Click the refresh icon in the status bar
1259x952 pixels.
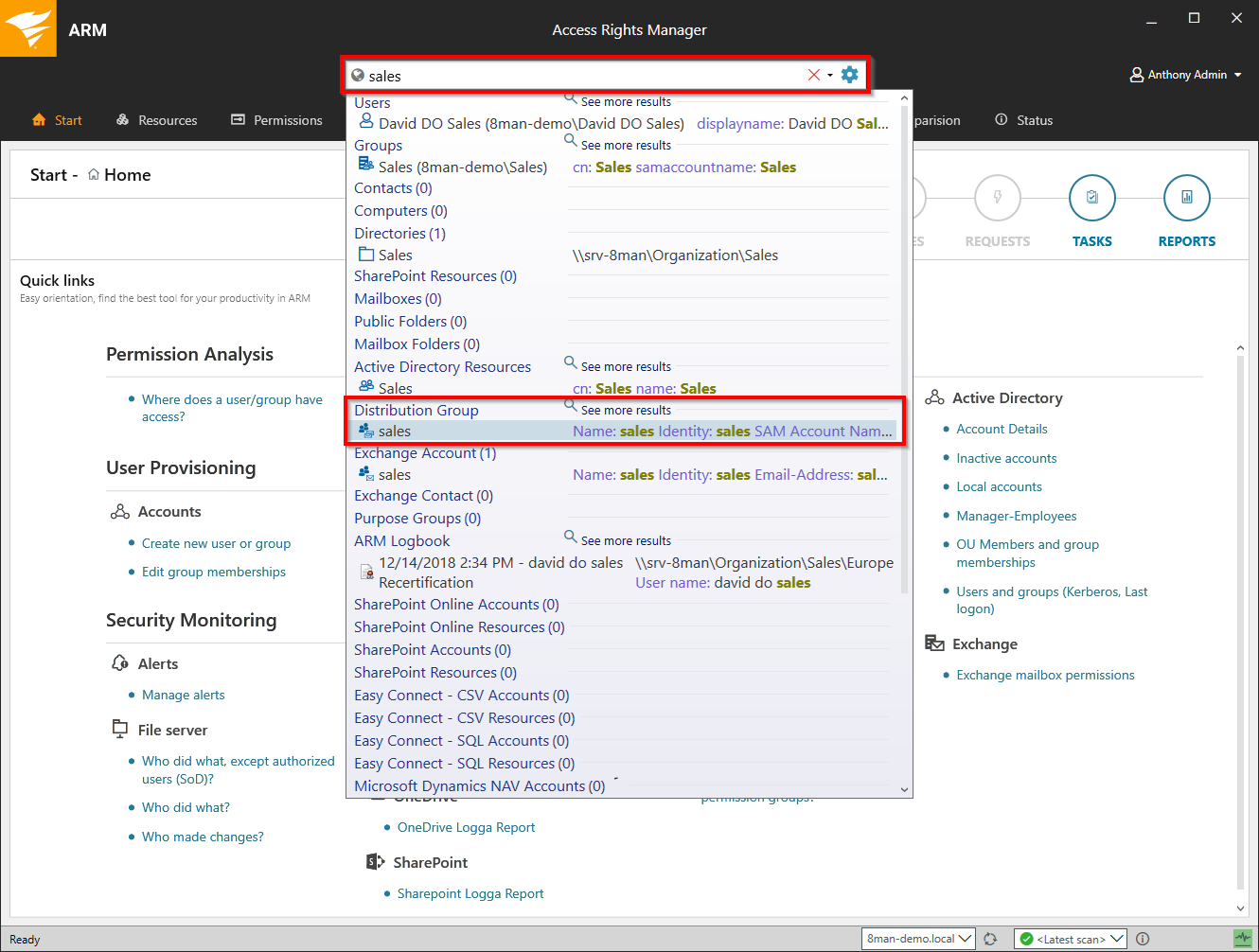(x=990, y=939)
